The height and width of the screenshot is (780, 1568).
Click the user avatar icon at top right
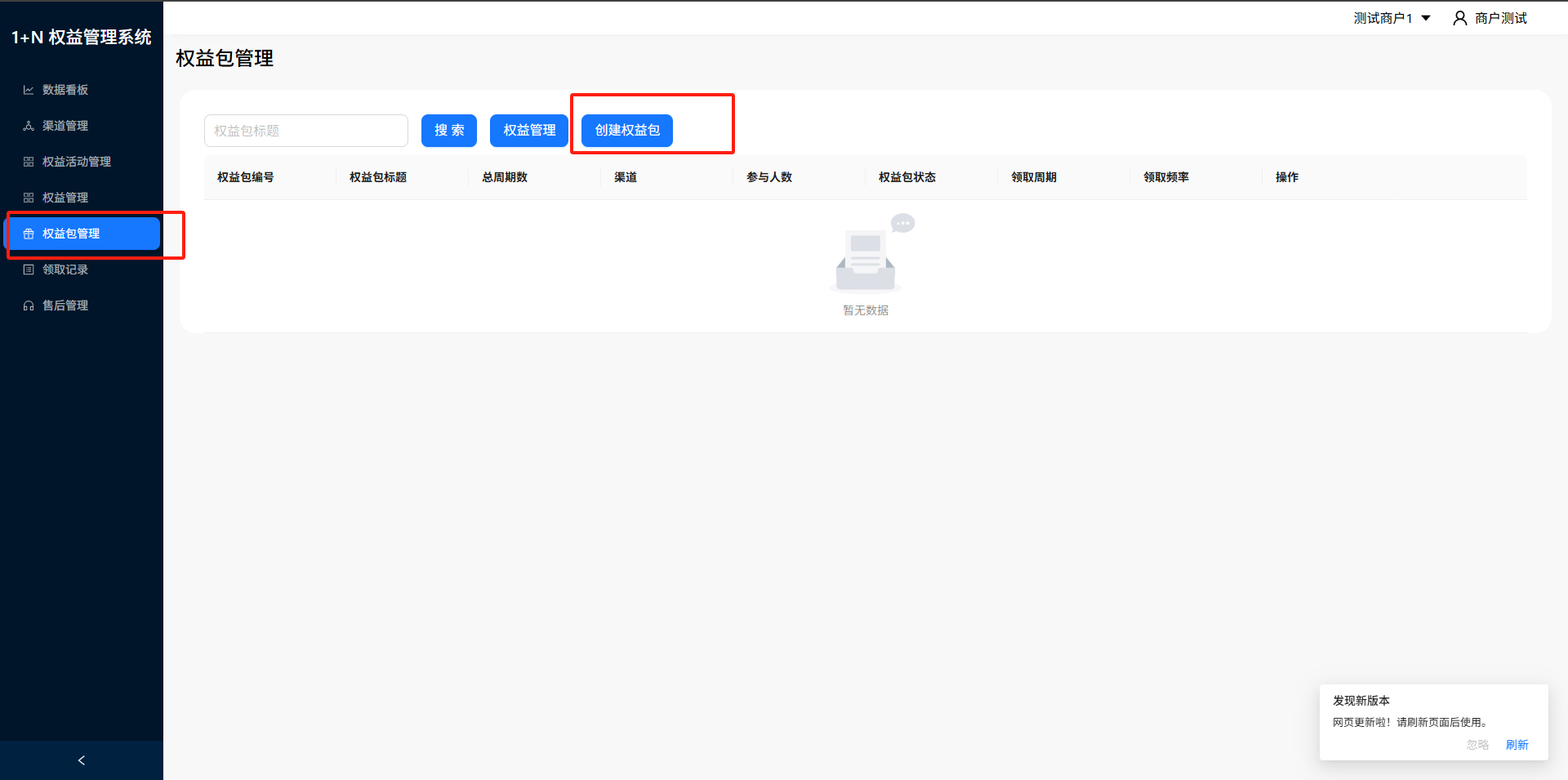point(1459,18)
